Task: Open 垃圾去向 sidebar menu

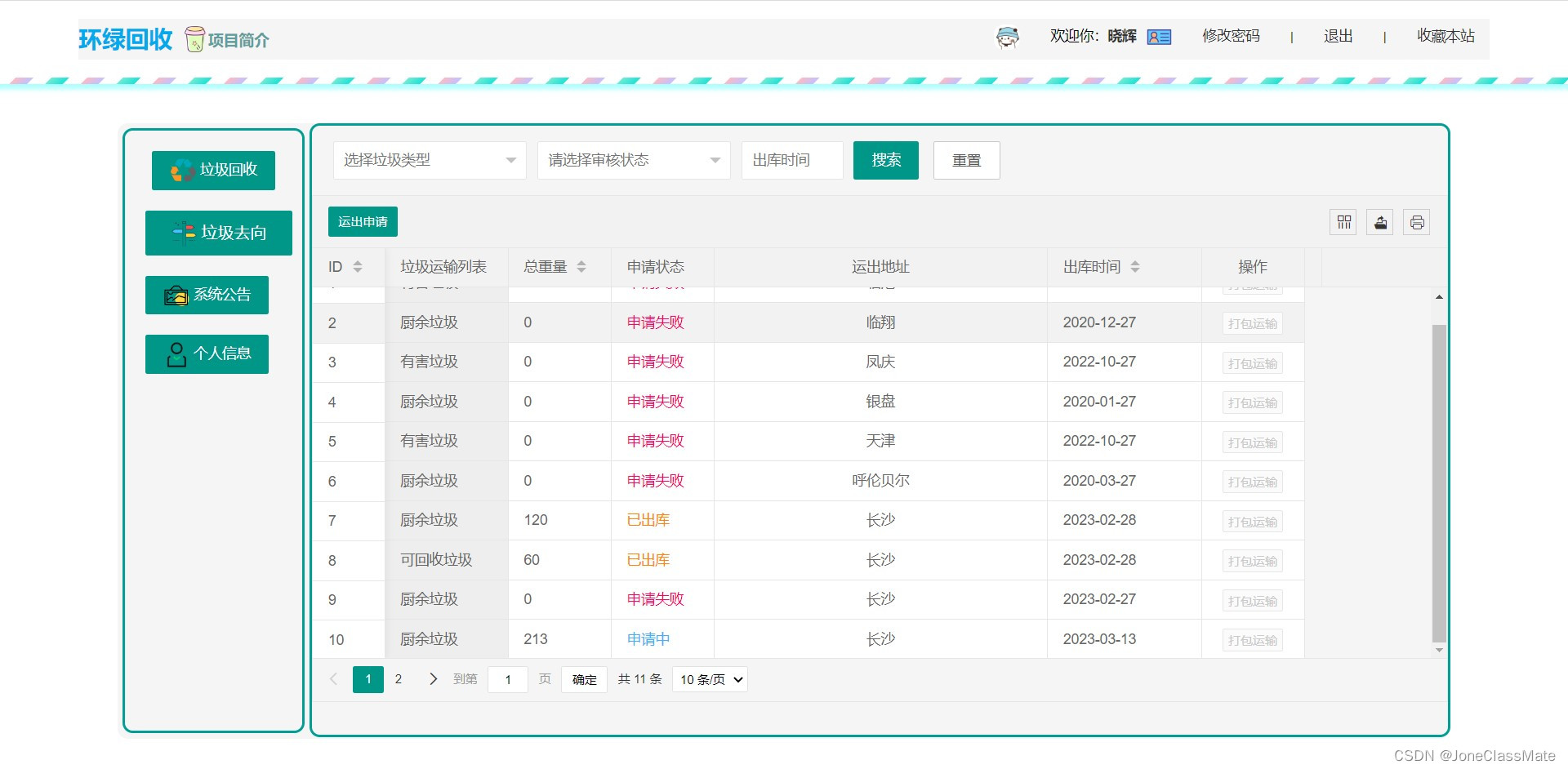Action: 219,233
